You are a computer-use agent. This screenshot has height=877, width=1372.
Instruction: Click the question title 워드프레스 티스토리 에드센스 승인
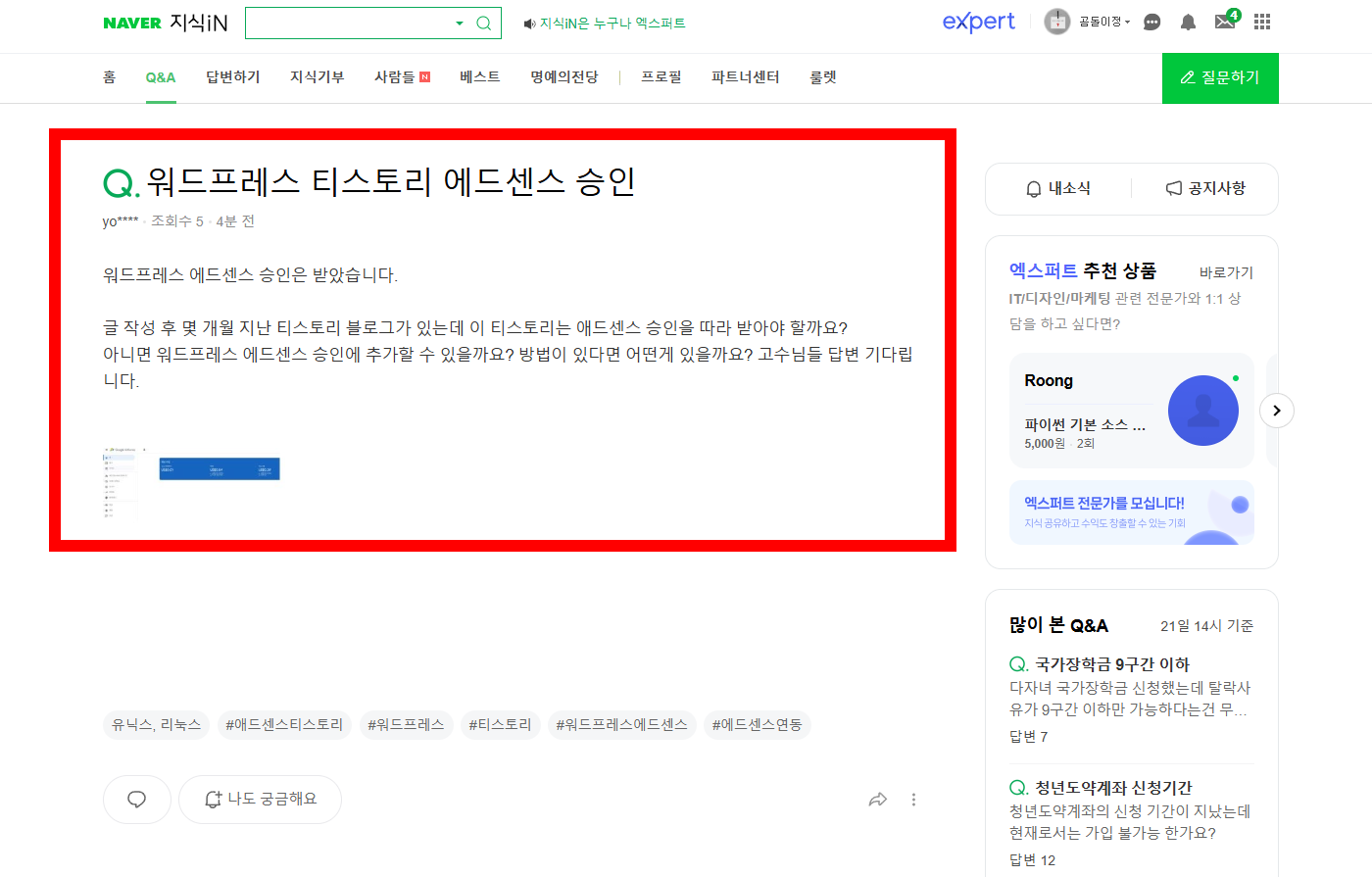click(x=391, y=181)
